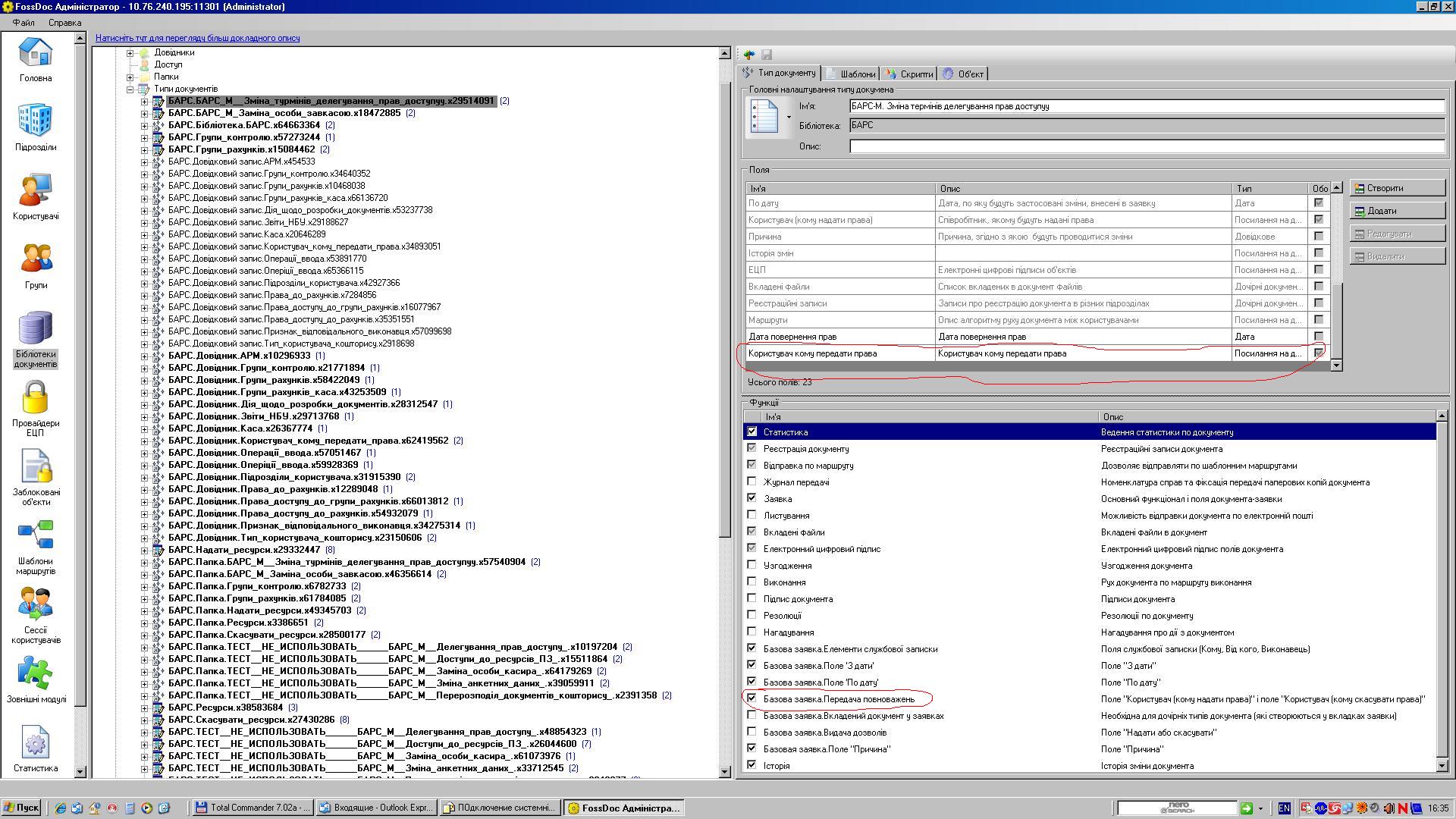Open Статистика sidebar icon
This screenshot has width=1456, height=819.
click(x=35, y=743)
